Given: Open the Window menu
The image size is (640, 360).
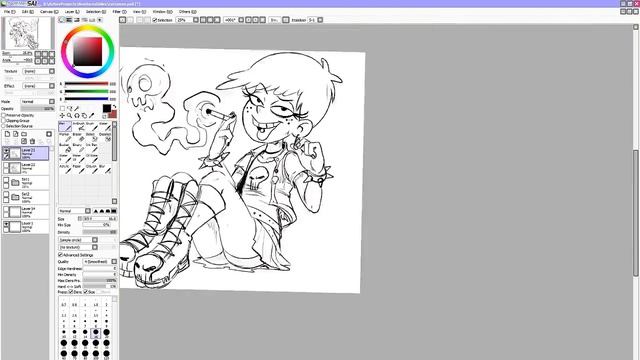Looking at the screenshot, I should tap(162, 12).
